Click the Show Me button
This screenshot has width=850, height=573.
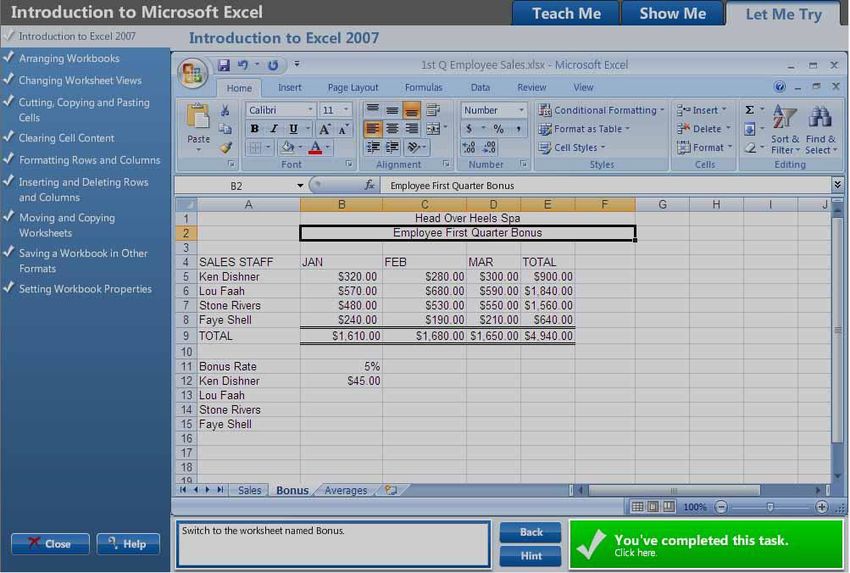click(x=673, y=14)
